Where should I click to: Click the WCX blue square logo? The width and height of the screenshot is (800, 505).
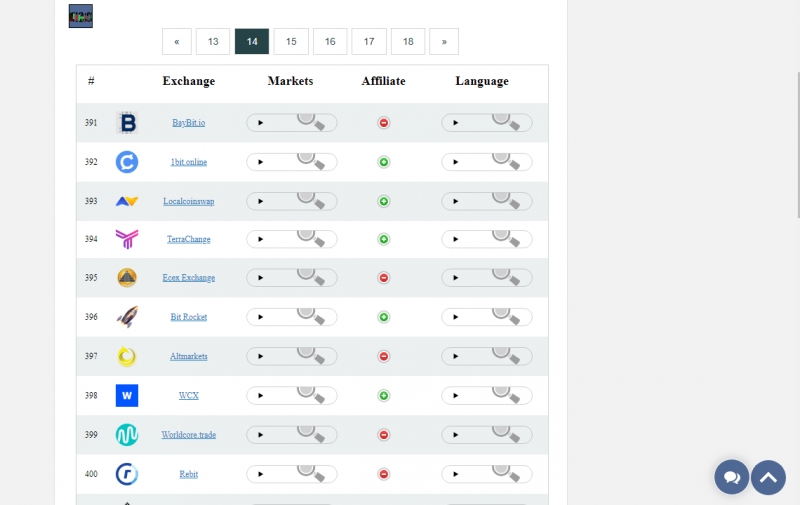coord(127,395)
